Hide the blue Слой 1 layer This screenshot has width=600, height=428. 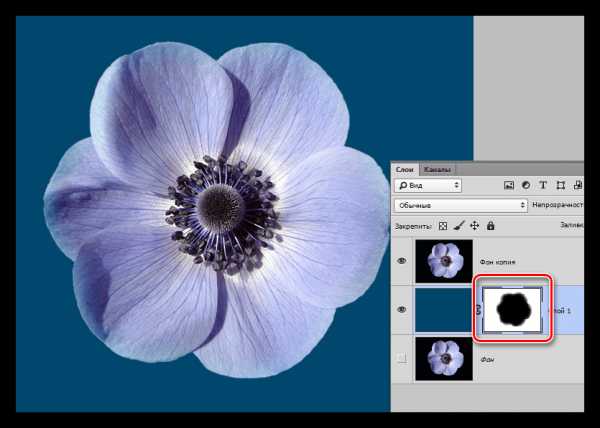click(401, 309)
